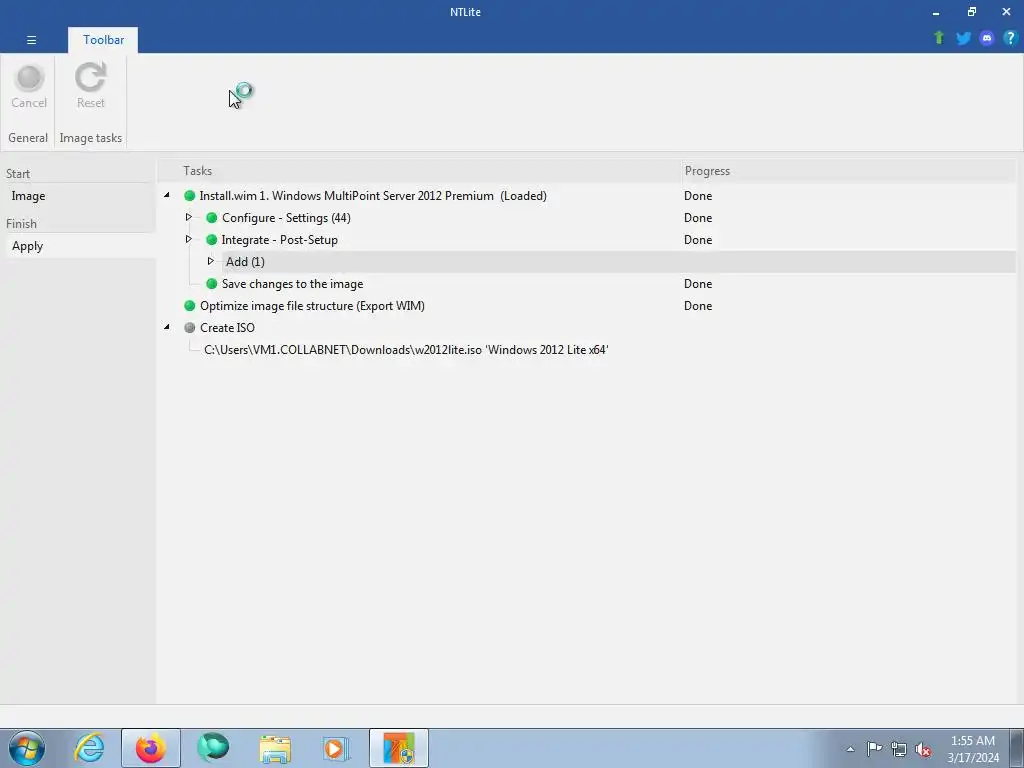Select the Add (1) row
Viewport: 1024px width, 768px height.
(x=618, y=262)
